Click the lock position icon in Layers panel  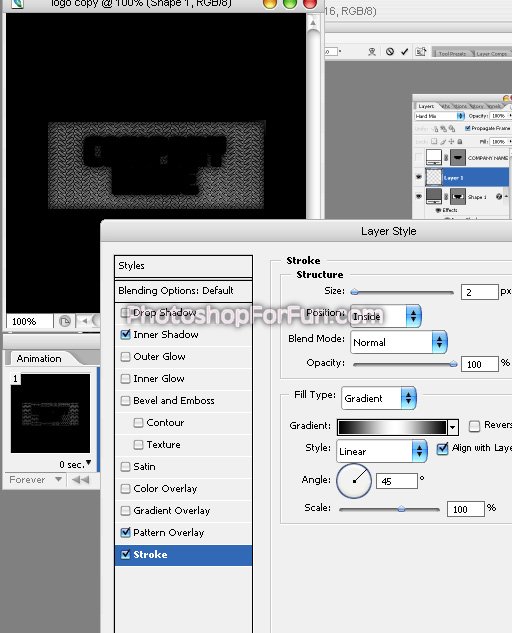[x=451, y=142]
